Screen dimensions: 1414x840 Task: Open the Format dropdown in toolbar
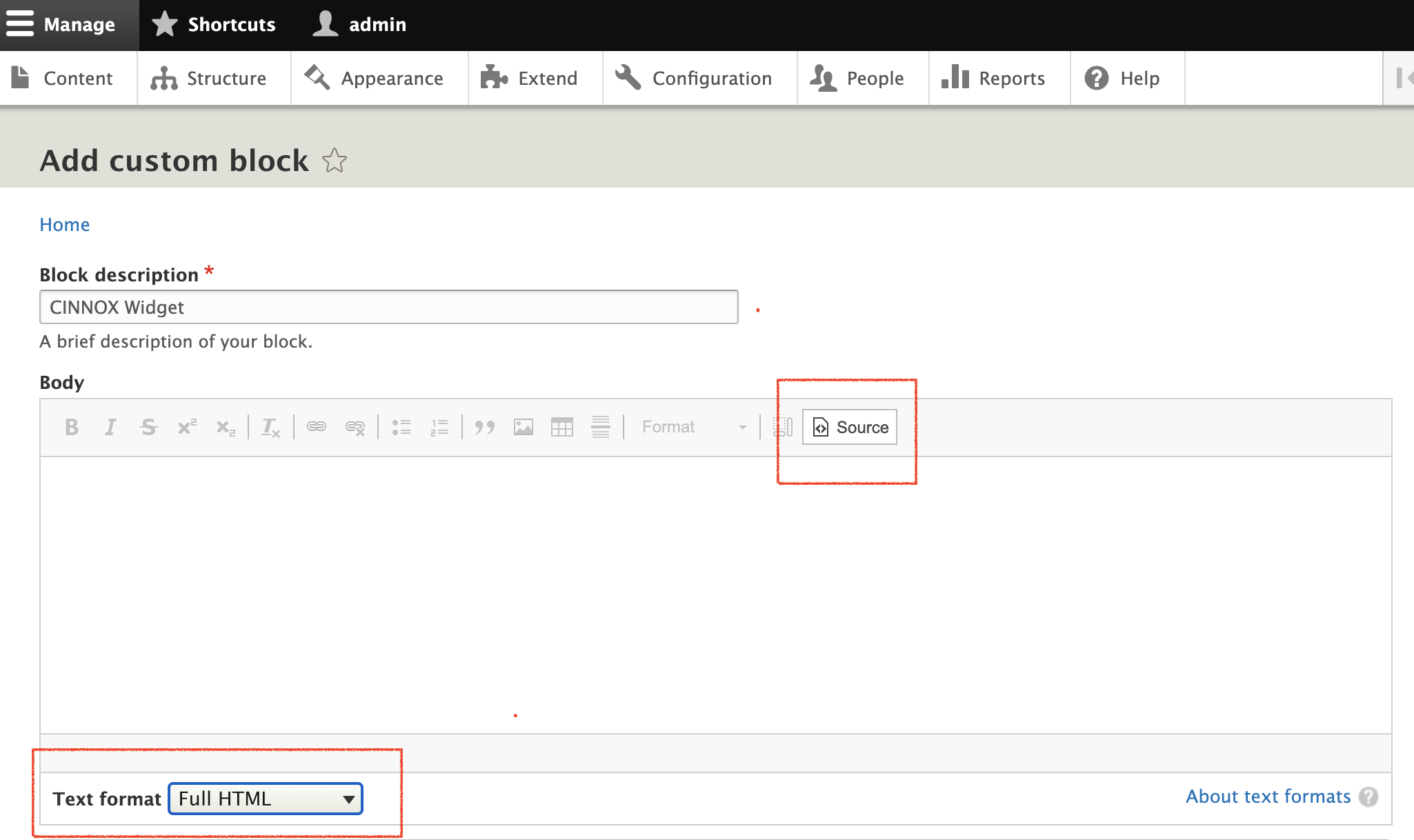(x=693, y=428)
